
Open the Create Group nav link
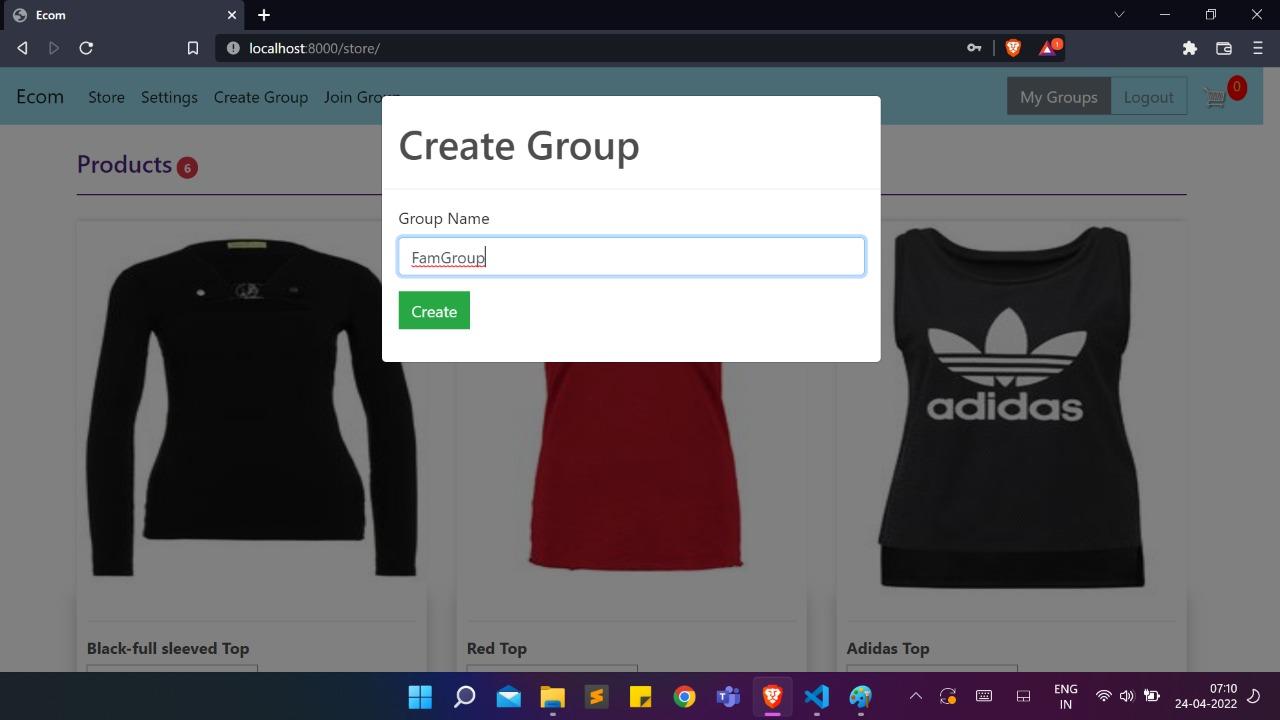[x=261, y=97]
